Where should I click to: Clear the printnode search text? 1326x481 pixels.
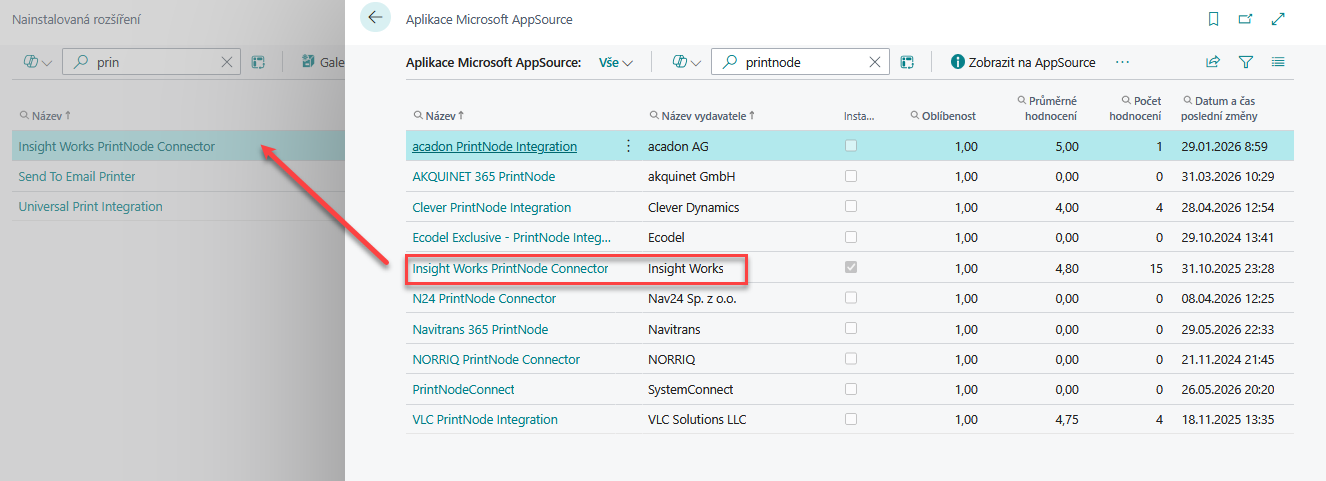875,62
